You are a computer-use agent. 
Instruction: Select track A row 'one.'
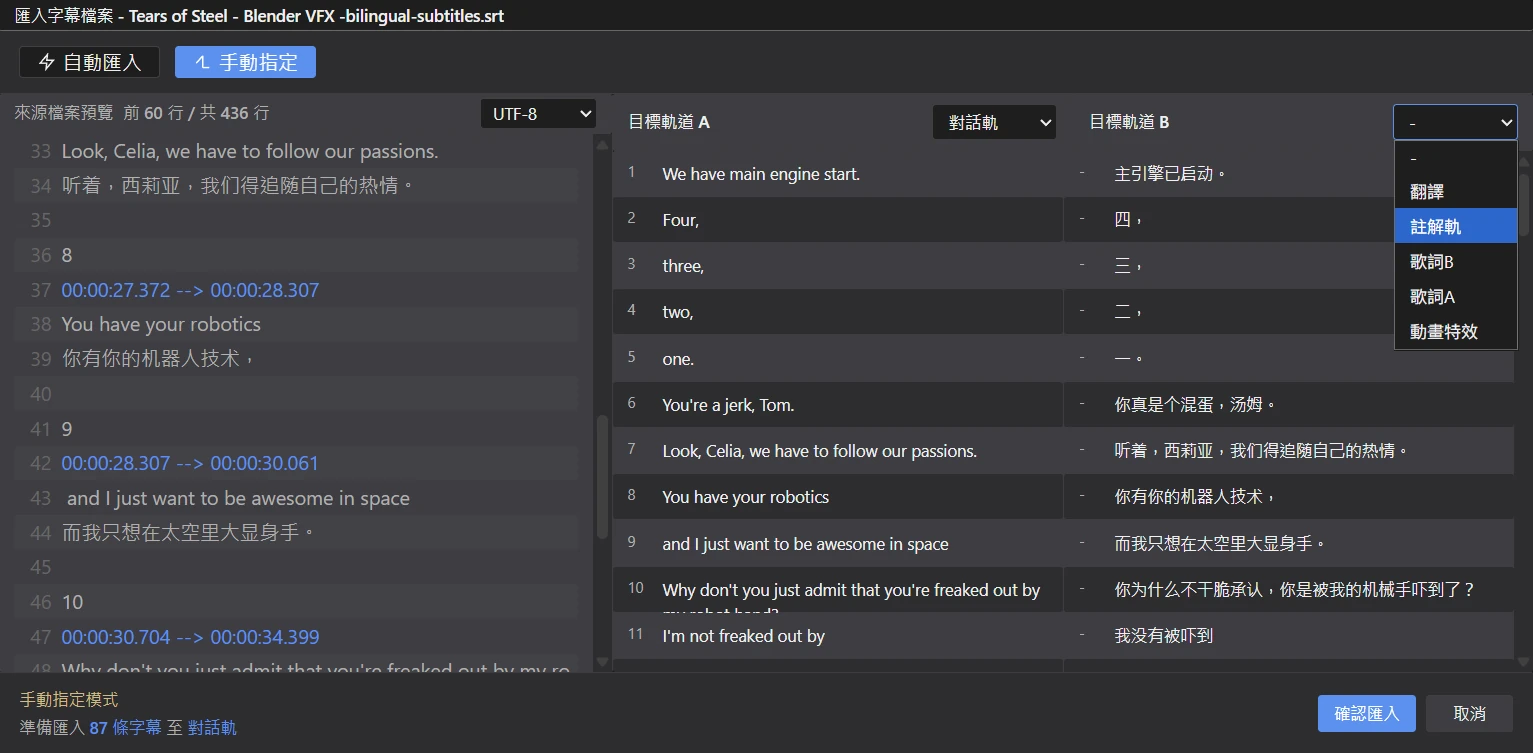tap(838, 359)
